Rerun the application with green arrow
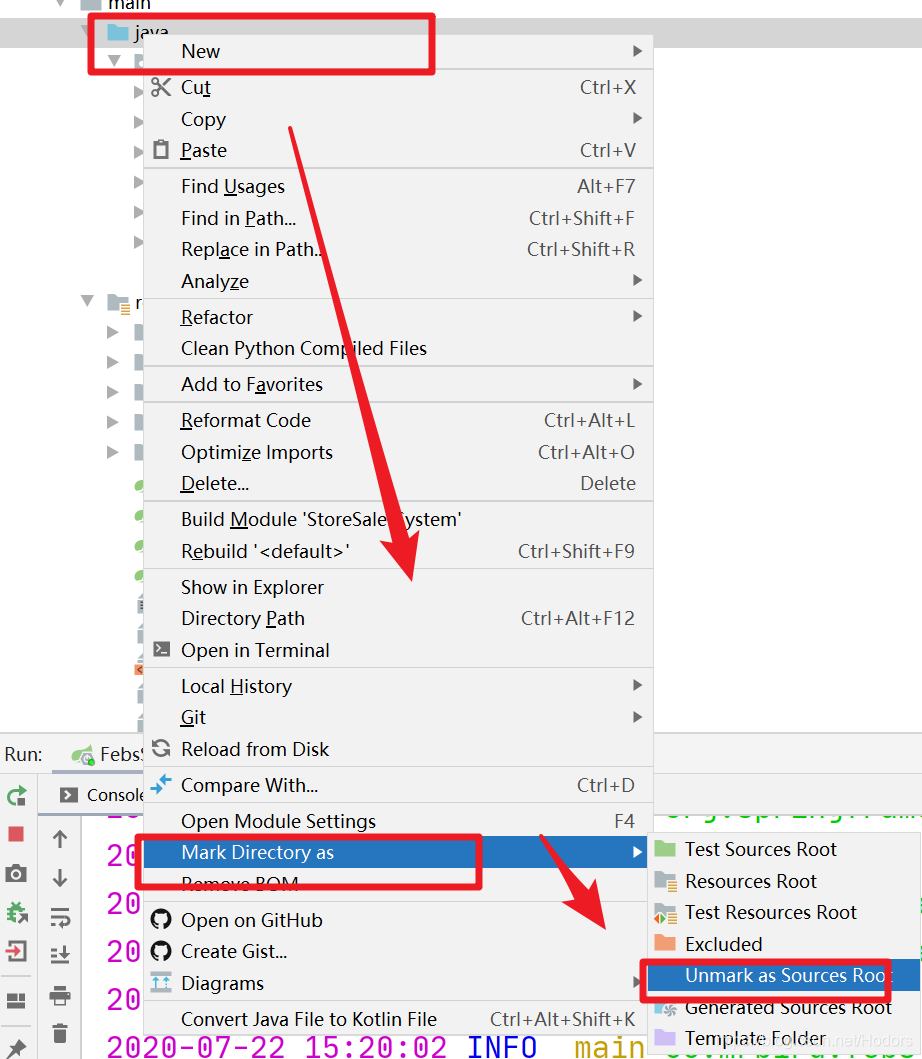Viewport: 922px width, 1059px height. [16, 796]
